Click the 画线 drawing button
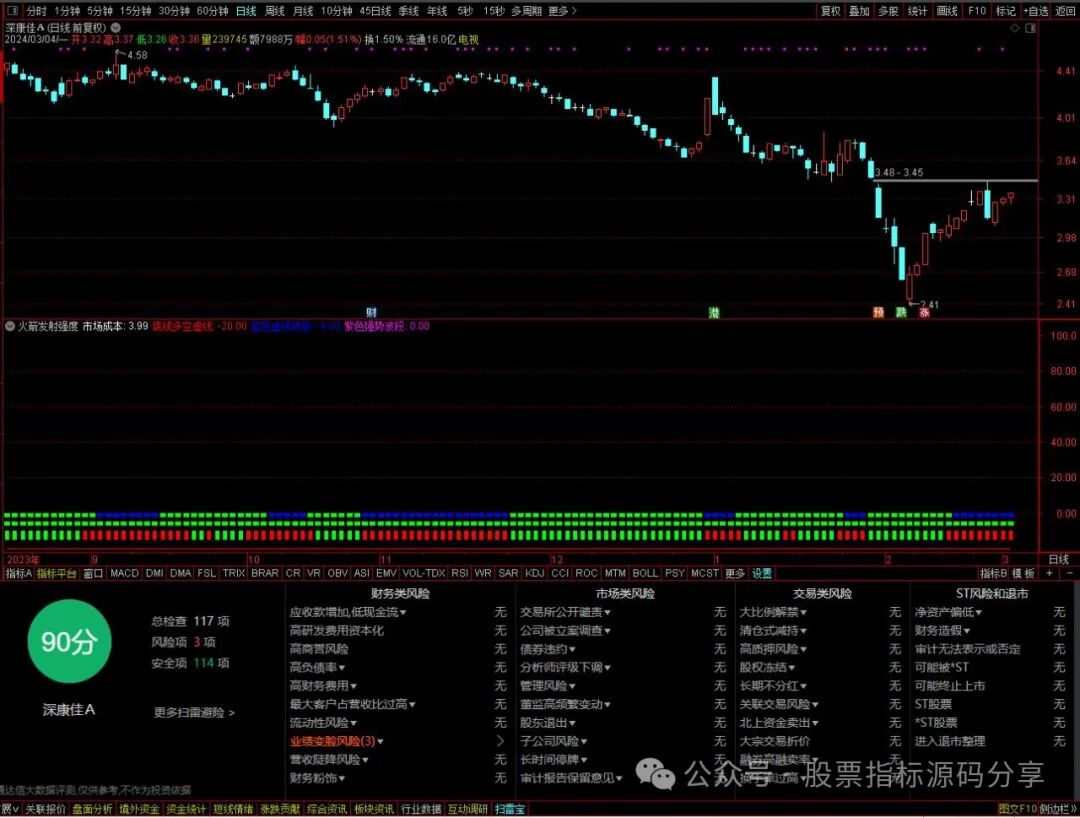 947,11
